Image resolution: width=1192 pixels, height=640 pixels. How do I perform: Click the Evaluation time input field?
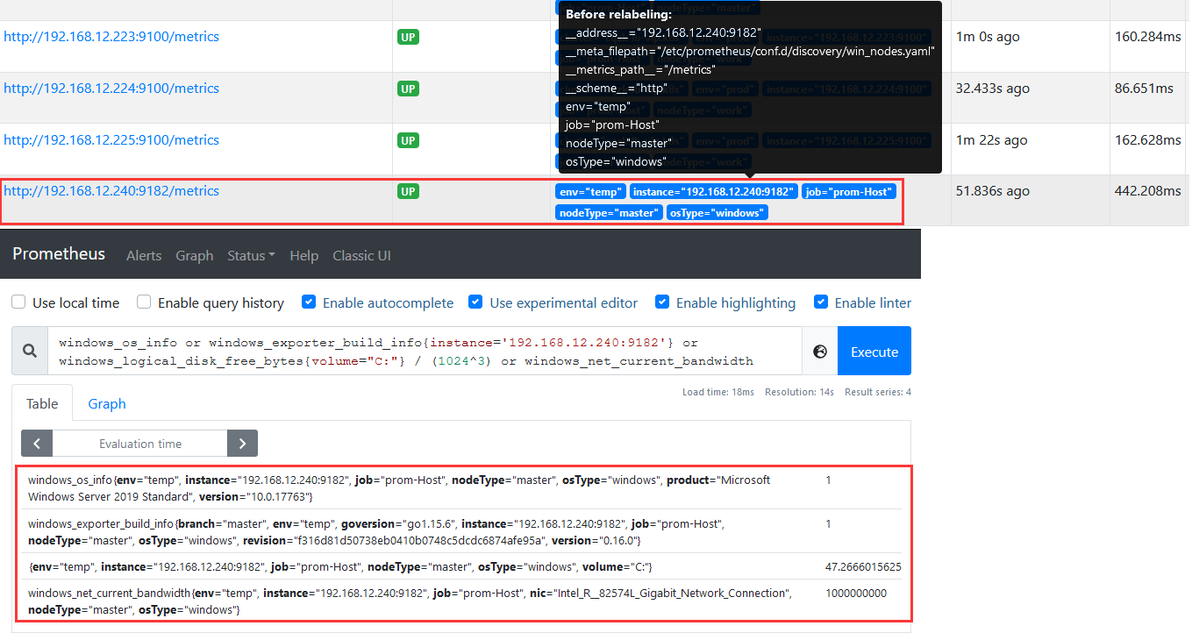pos(140,443)
